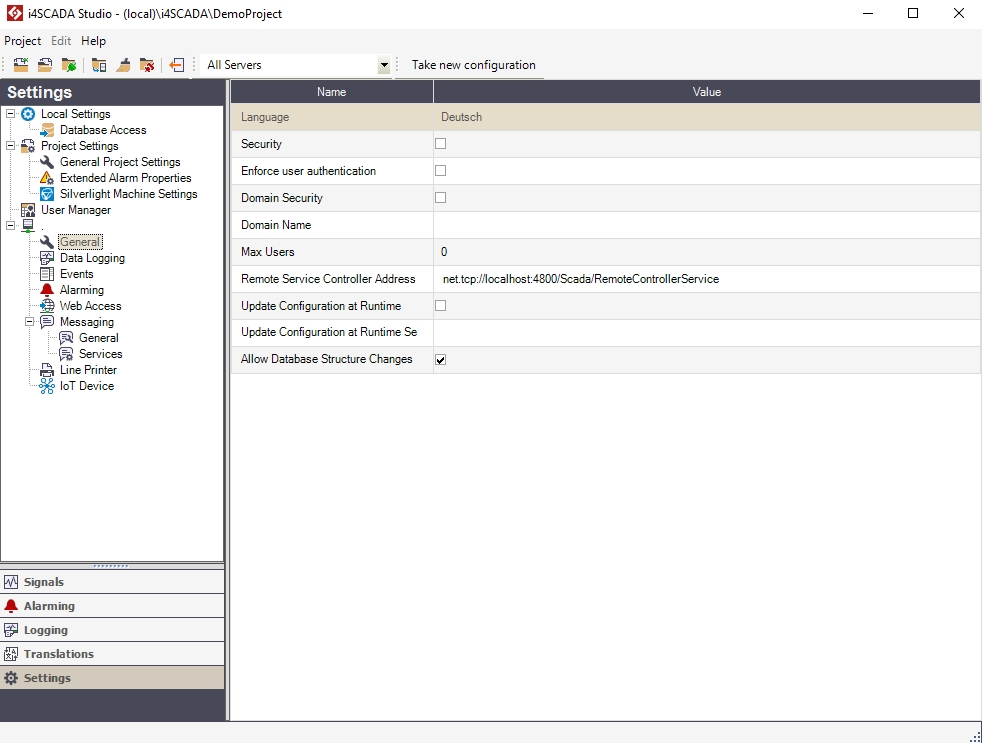Uncheck Allow Database Structure Changes

point(440,360)
